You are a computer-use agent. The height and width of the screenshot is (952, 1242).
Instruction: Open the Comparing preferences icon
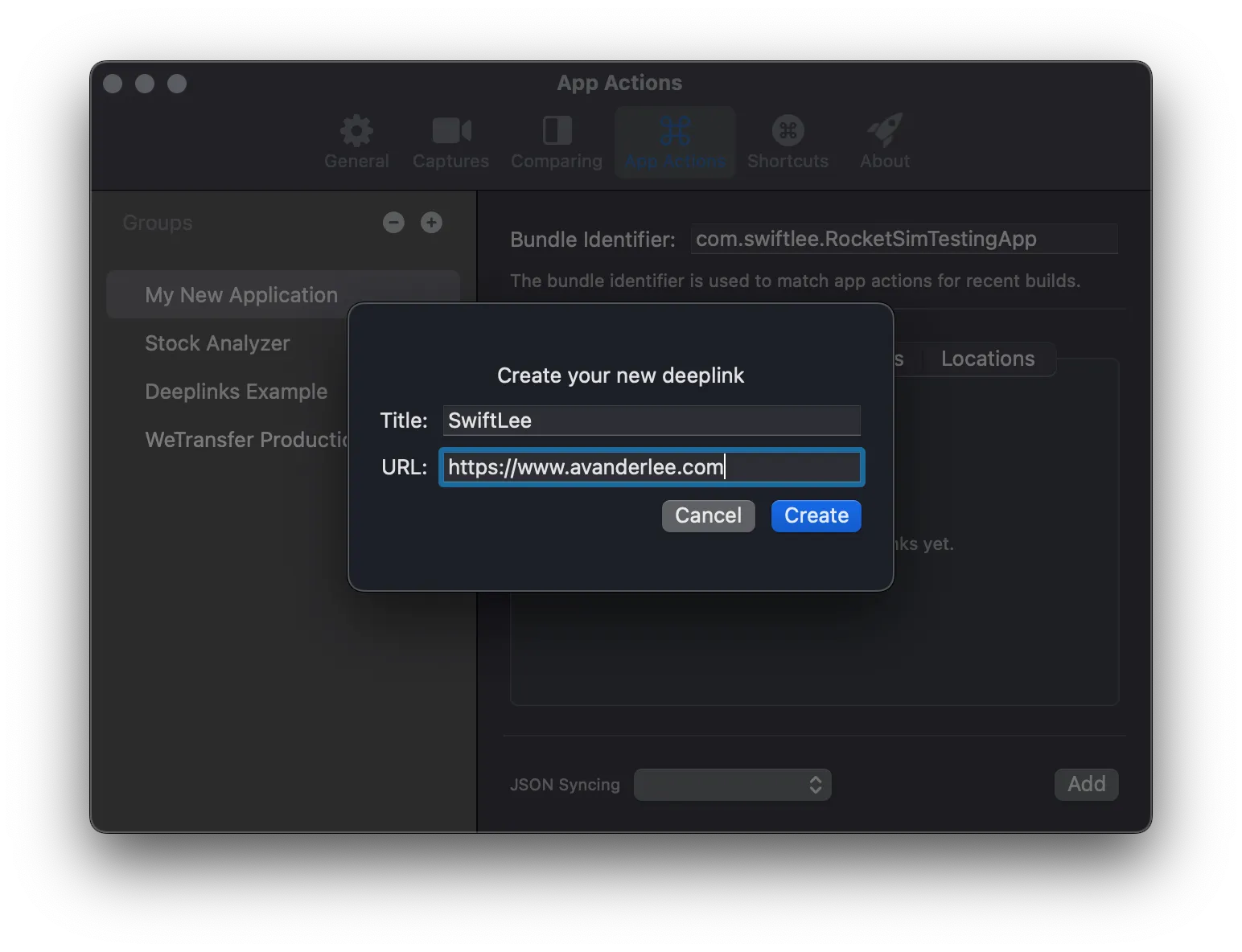pyautogui.click(x=557, y=131)
